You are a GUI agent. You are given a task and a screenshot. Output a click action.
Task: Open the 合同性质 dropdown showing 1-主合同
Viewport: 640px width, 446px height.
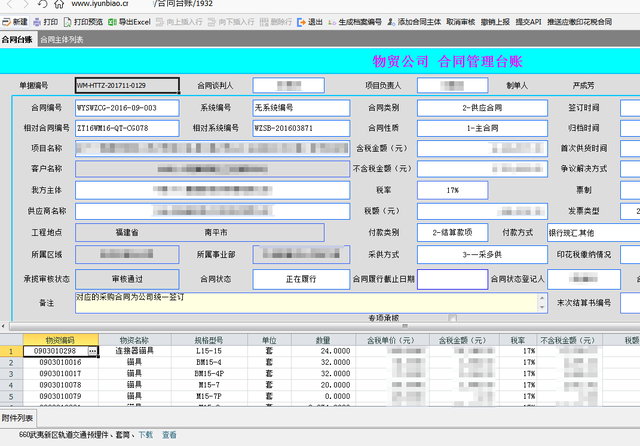click(482, 128)
